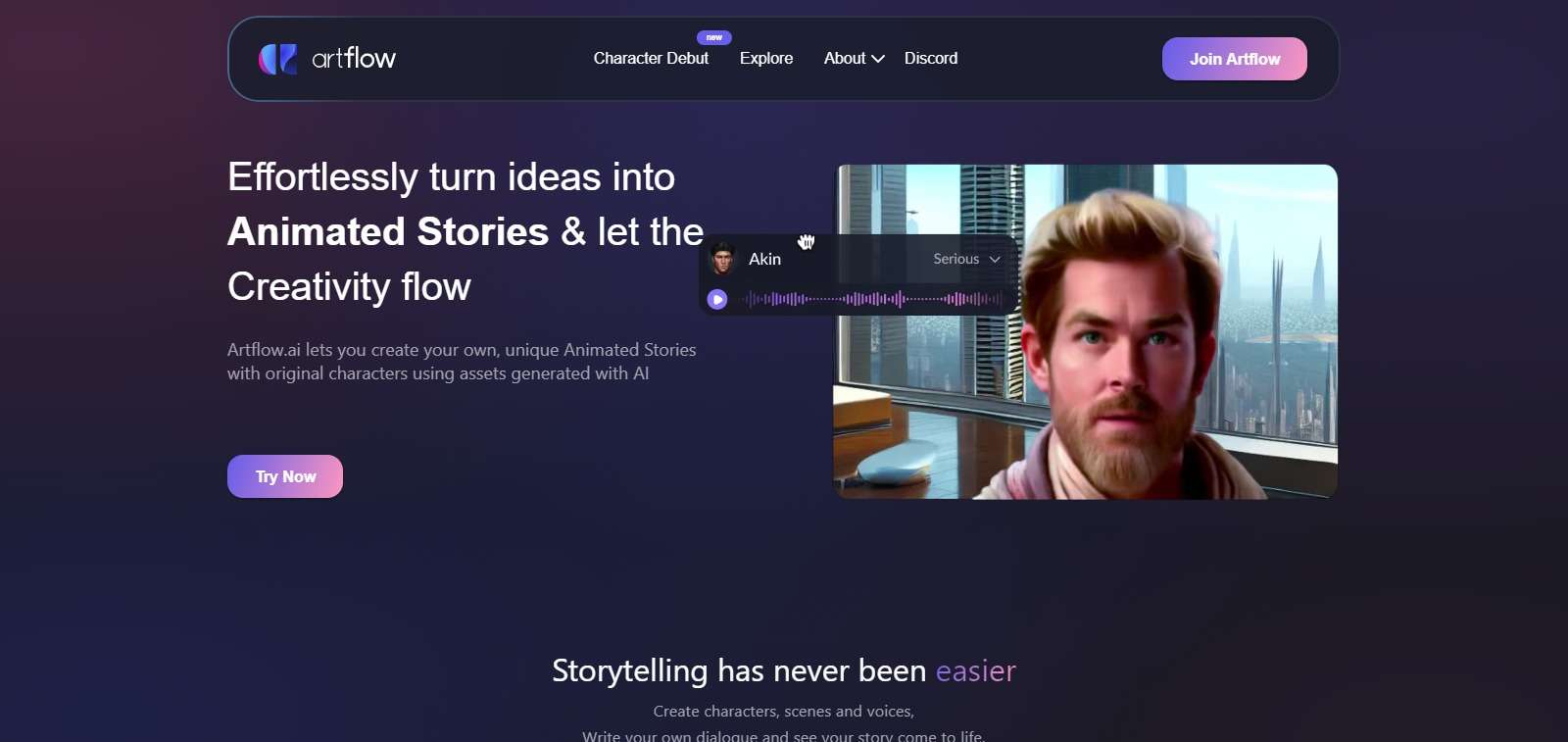Viewport: 1568px width, 742px height.
Task: Click the artflow wordmark text
Action: coord(354,59)
